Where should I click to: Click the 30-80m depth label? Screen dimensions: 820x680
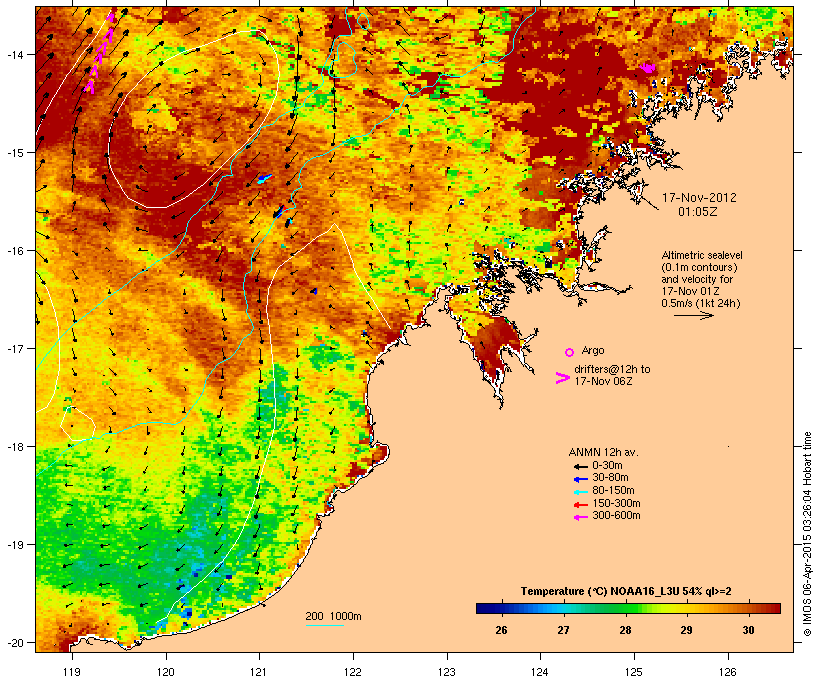(610, 478)
